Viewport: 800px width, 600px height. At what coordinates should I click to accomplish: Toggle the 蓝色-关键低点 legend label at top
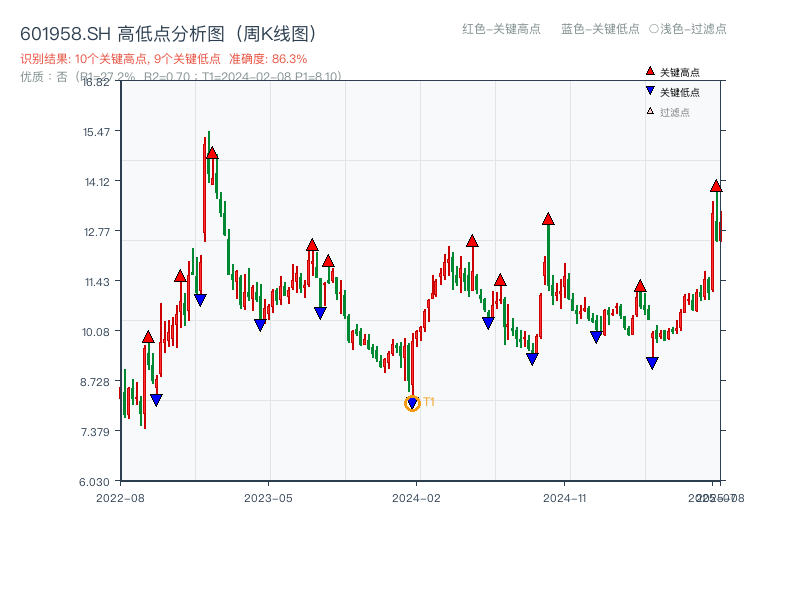click(x=600, y=29)
